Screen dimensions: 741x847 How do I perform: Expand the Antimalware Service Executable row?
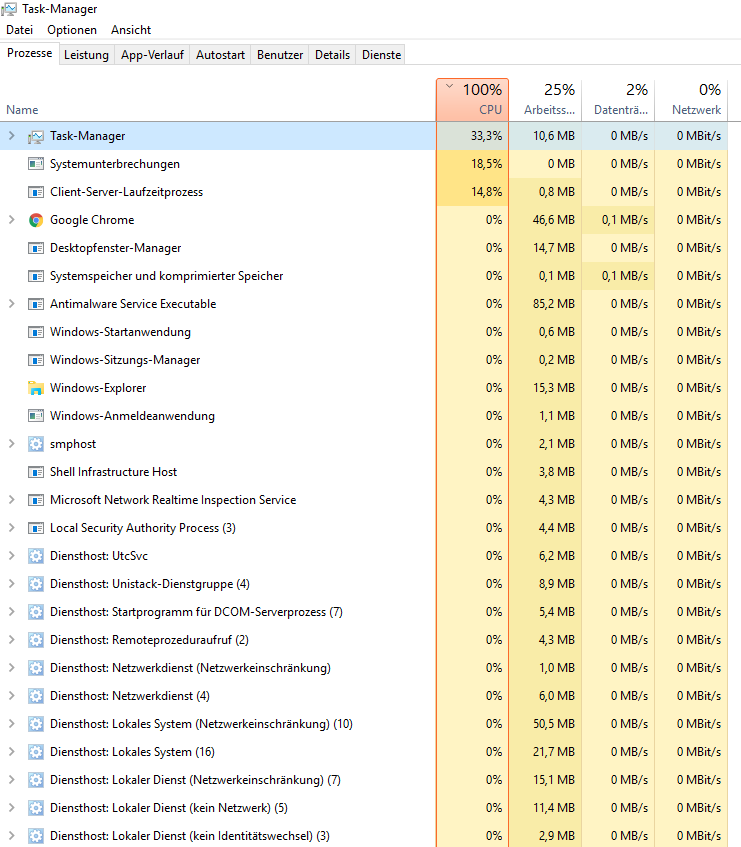pos(11,304)
